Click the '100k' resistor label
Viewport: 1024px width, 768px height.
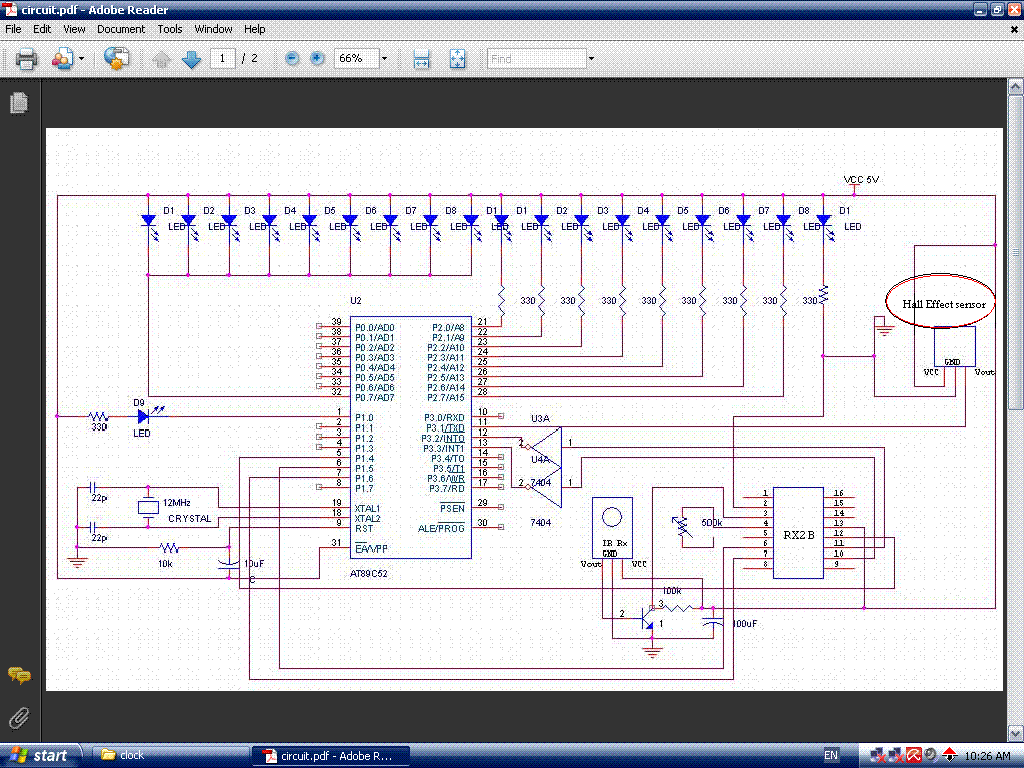click(x=672, y=591)
